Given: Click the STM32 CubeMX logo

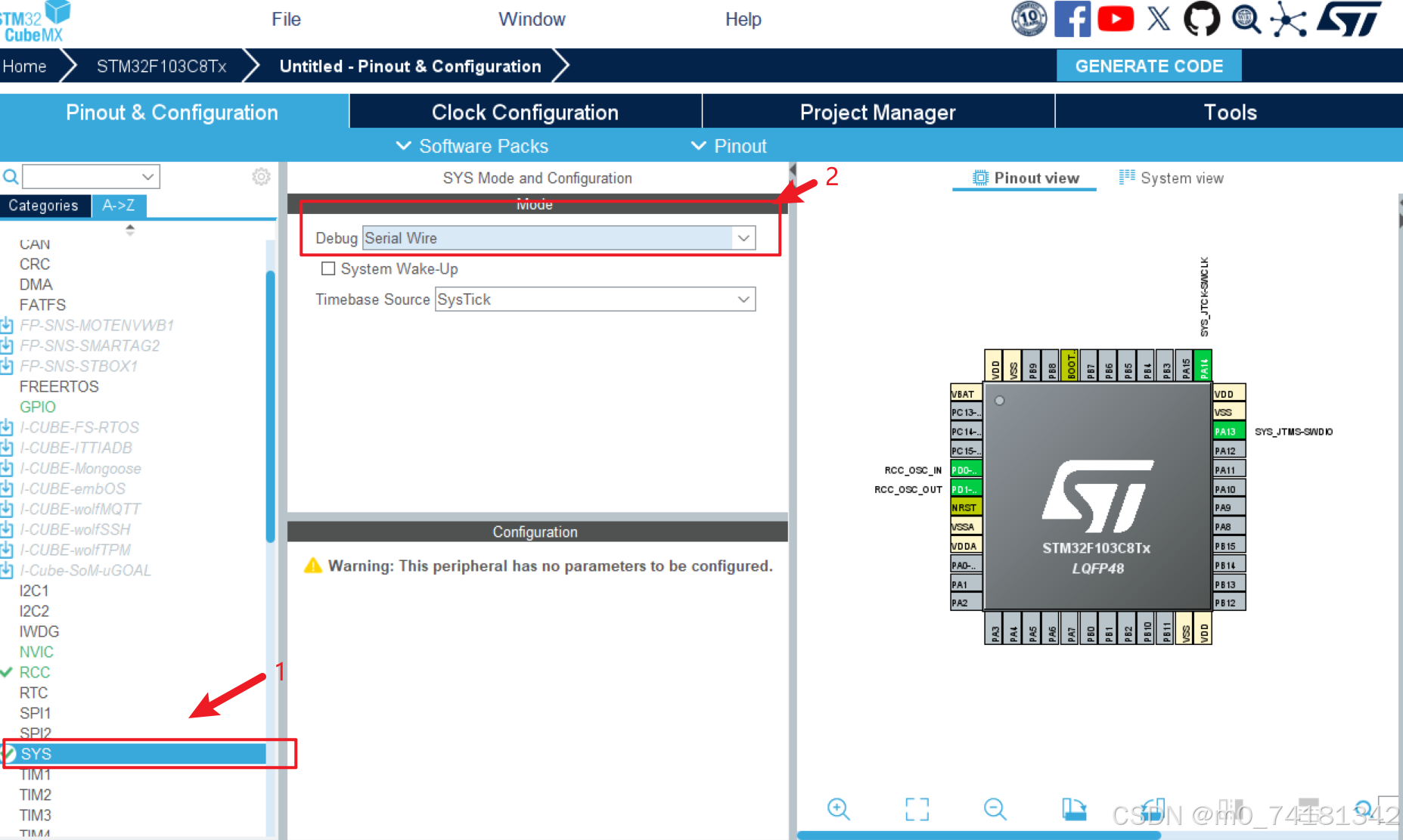Looking at the screenshot, I should [35, 21].
